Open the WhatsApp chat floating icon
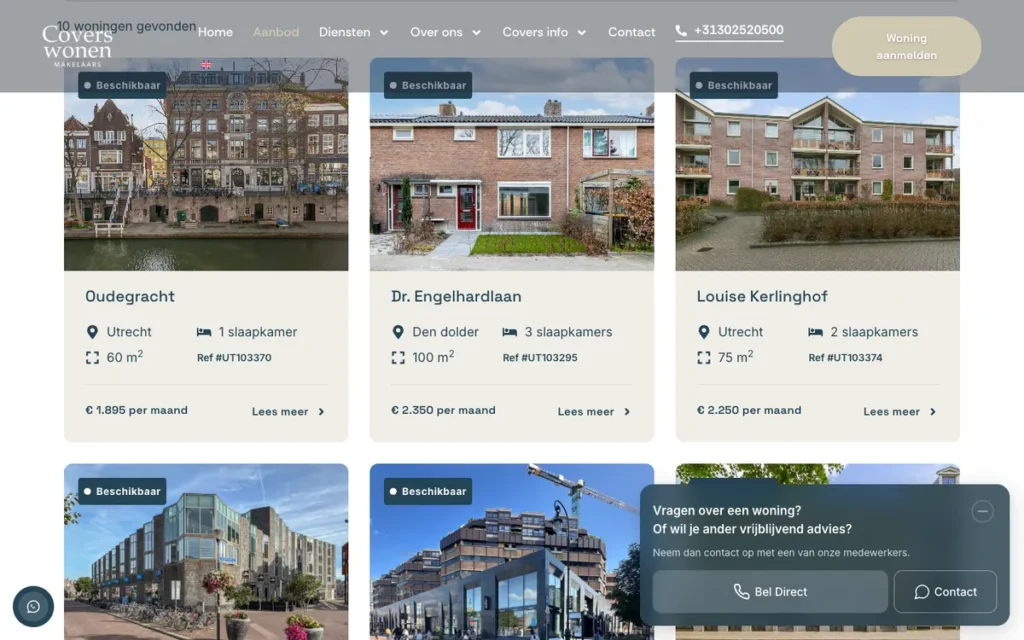This screenshot has height=640, width=1024. coord(33,607)
